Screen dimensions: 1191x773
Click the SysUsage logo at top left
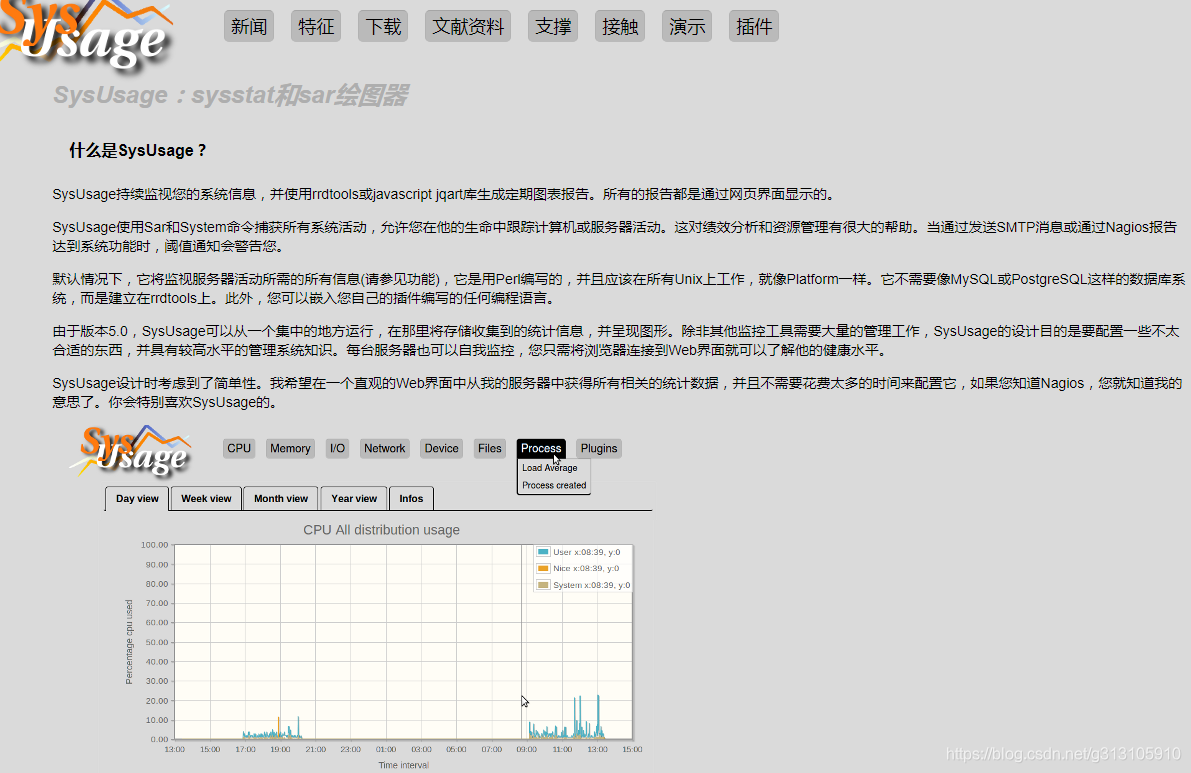85,36
